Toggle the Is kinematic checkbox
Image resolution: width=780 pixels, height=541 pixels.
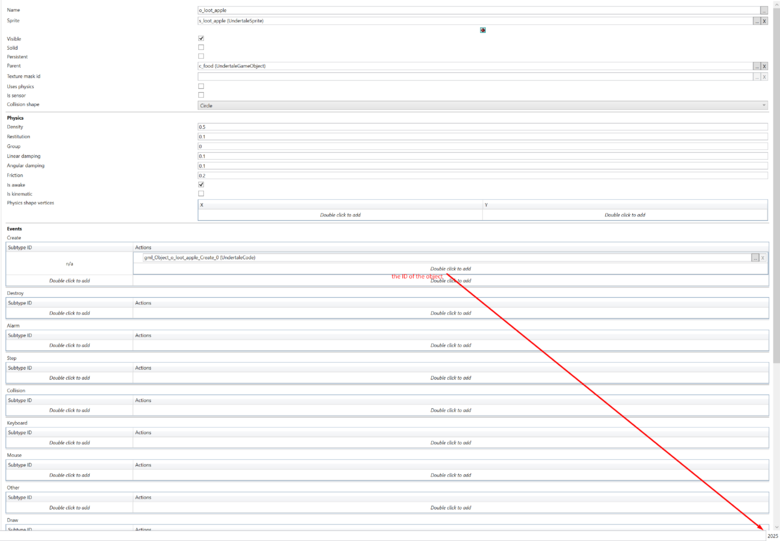201,194
